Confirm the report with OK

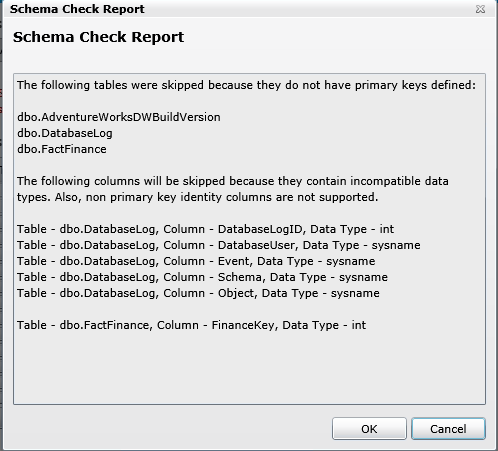tap(369, 429)
